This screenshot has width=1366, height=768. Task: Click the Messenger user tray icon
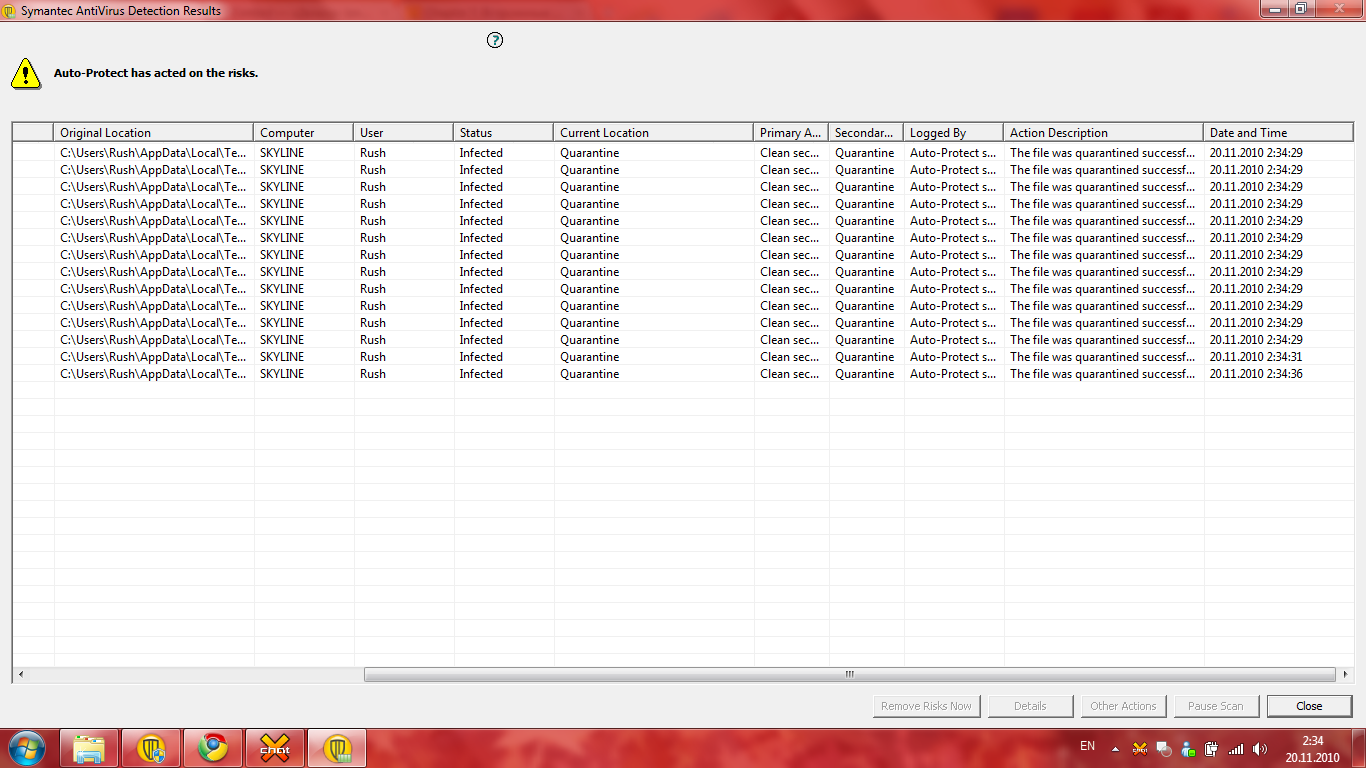pyautogui.click(x=1188, y=748)
